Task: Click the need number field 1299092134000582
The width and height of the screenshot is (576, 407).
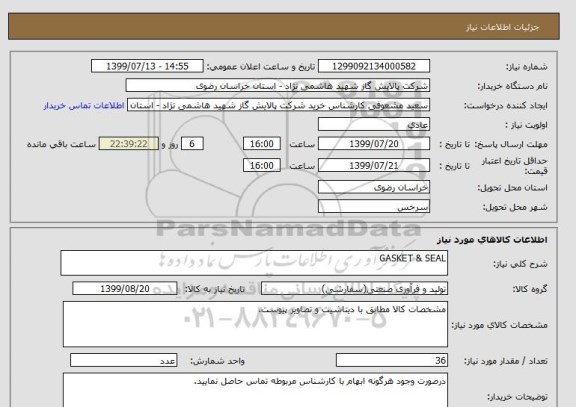Action: click(374, 66)
